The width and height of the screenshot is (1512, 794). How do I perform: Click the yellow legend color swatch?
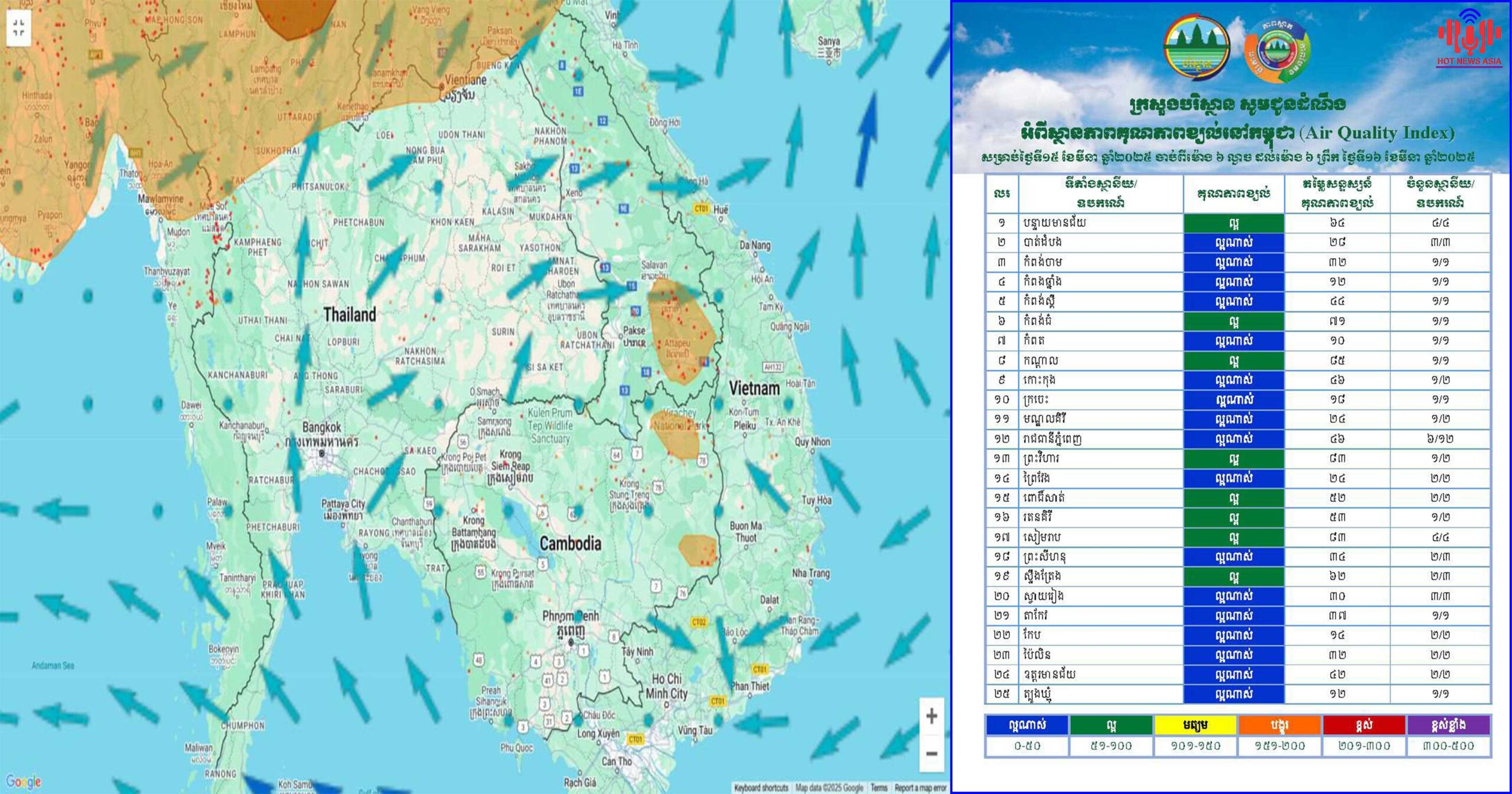click(x=1195, y=725)
